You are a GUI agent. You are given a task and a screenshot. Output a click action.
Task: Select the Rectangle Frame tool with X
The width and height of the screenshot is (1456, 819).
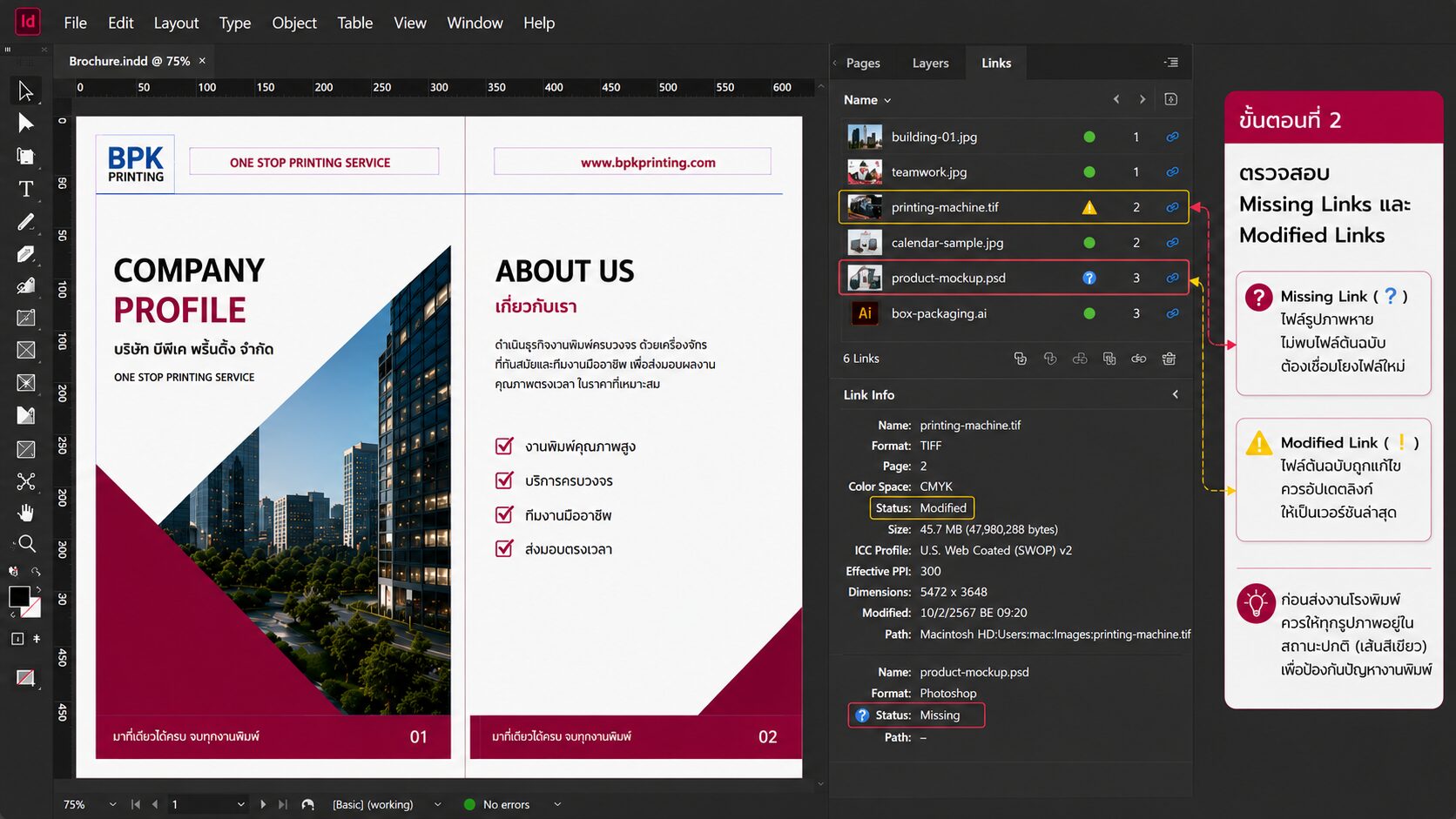pos(26,350)
